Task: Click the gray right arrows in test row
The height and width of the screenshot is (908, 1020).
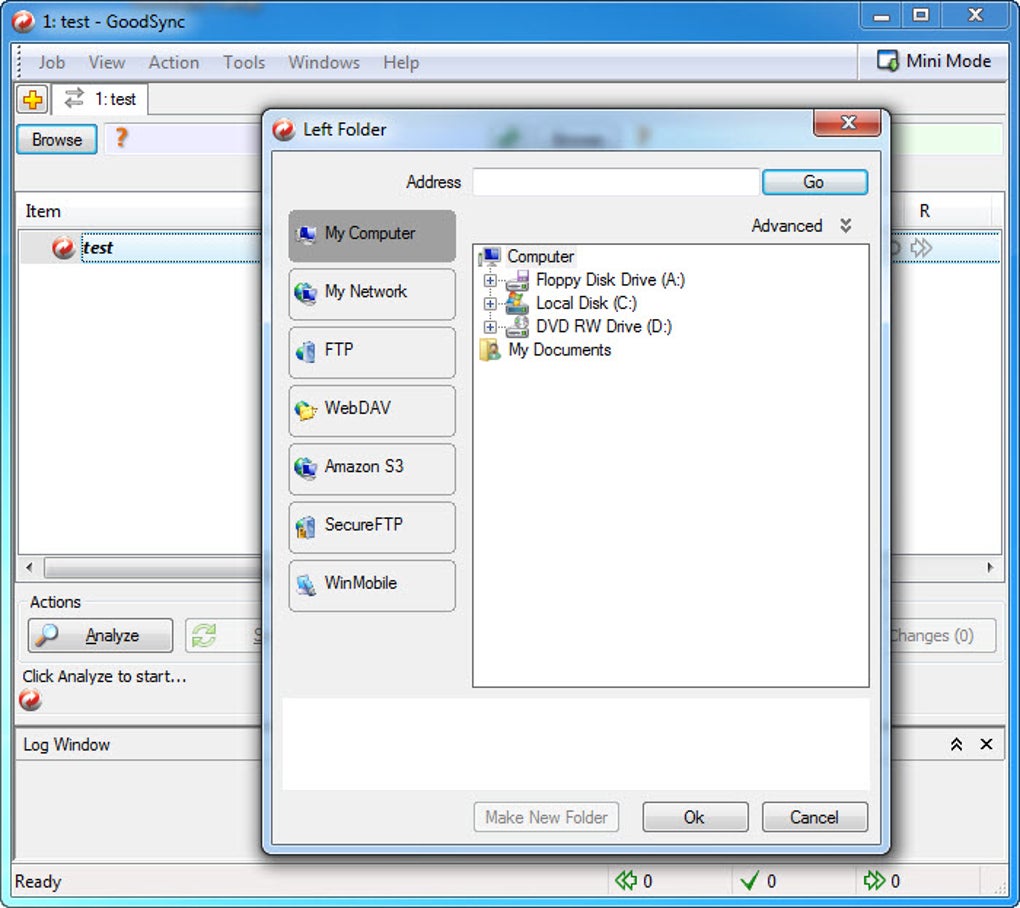Action: (921, 248)
